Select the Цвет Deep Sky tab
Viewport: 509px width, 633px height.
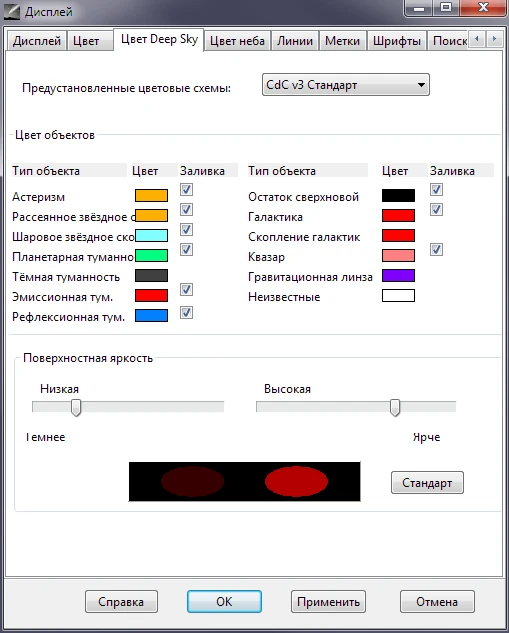pyautogui.click(x=159, y=40)
